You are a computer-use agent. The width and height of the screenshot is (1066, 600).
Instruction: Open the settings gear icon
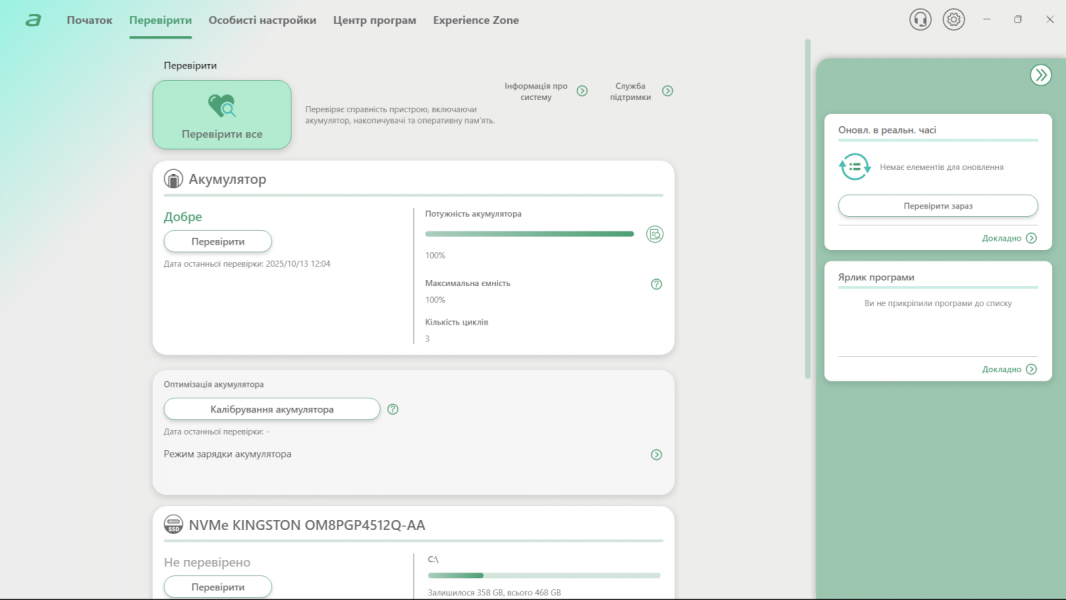[x=954, y=20]
